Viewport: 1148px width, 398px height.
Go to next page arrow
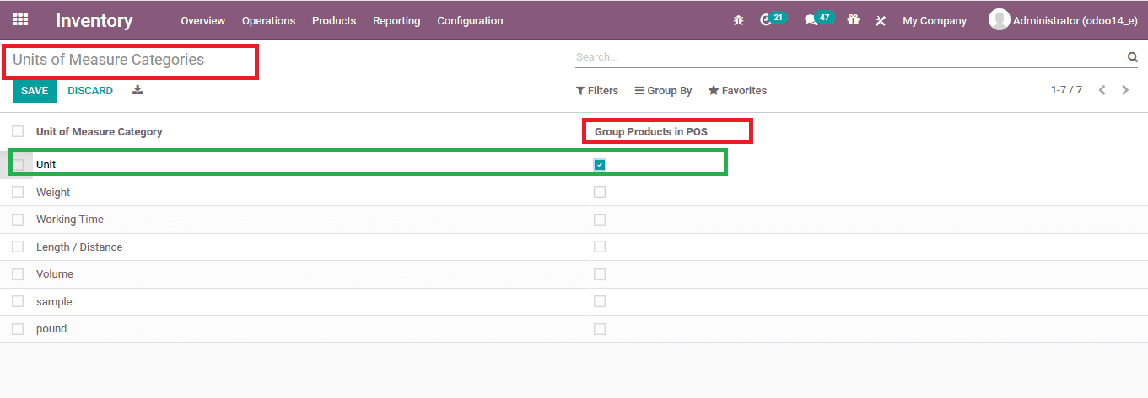click(x=1125, y=90)
